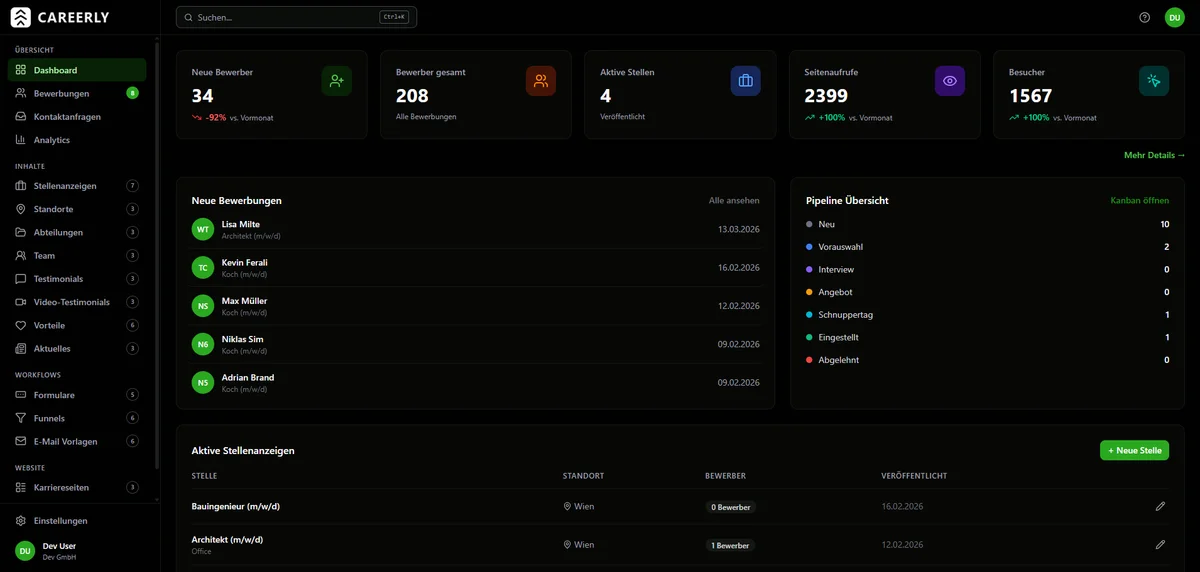Image resolution: width=1200 pixels, height=572 pixels.
Task: Click the VERÖFFENTLICHT column header
Action: pyautogui.click(x=914, y=476)
